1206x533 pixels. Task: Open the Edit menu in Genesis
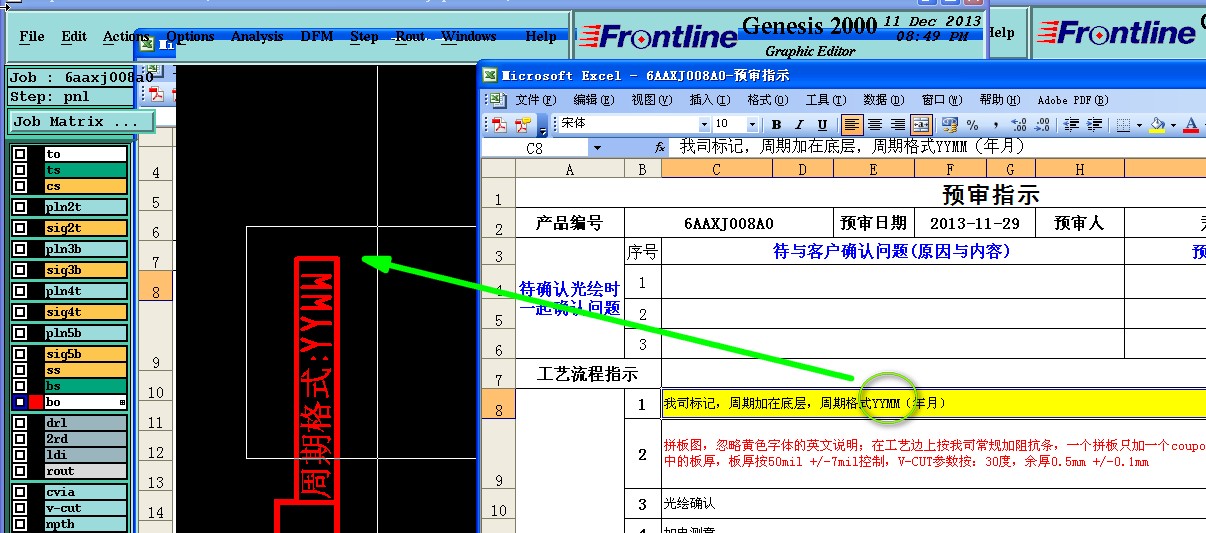tap(74, 36)
